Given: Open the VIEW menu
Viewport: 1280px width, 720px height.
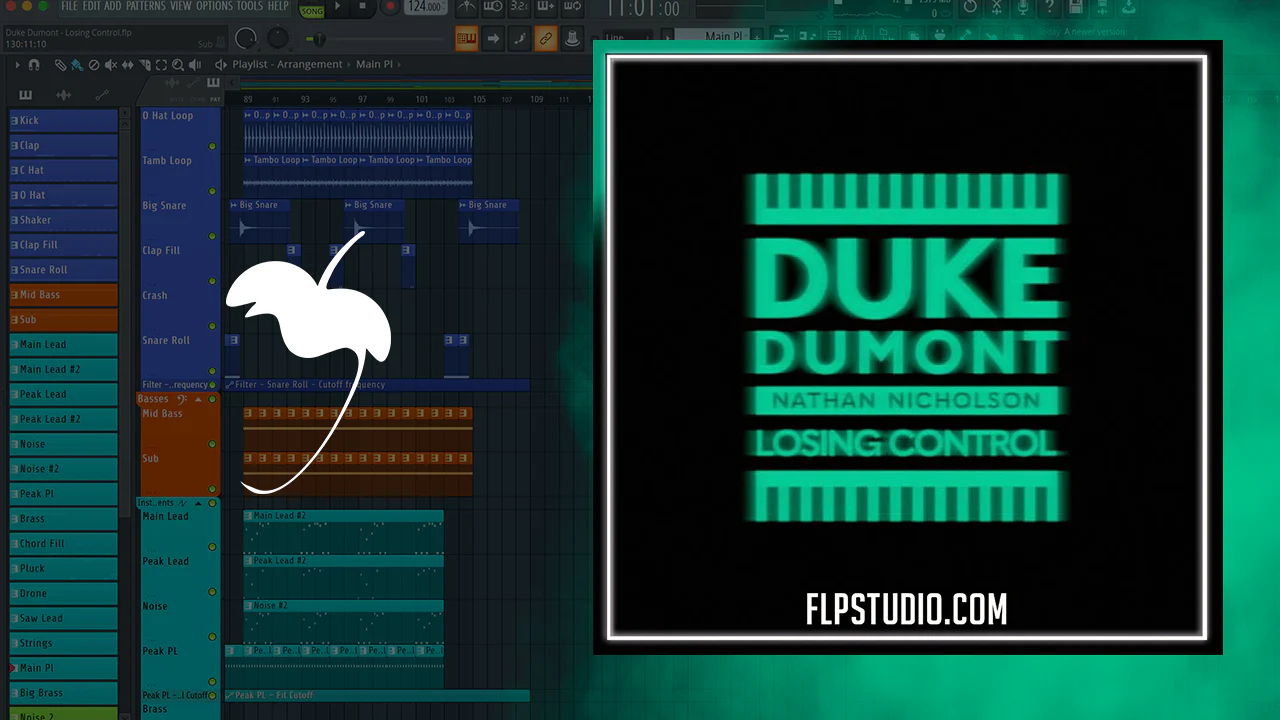Looking at the screenshot, I should pyautogui.click(x=181, y=6).
